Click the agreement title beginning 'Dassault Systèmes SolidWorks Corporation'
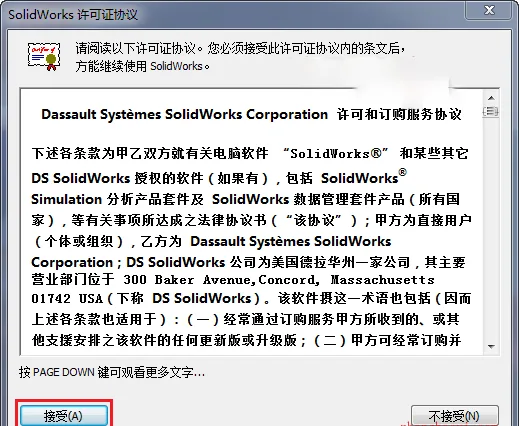 tap(251, 114)
